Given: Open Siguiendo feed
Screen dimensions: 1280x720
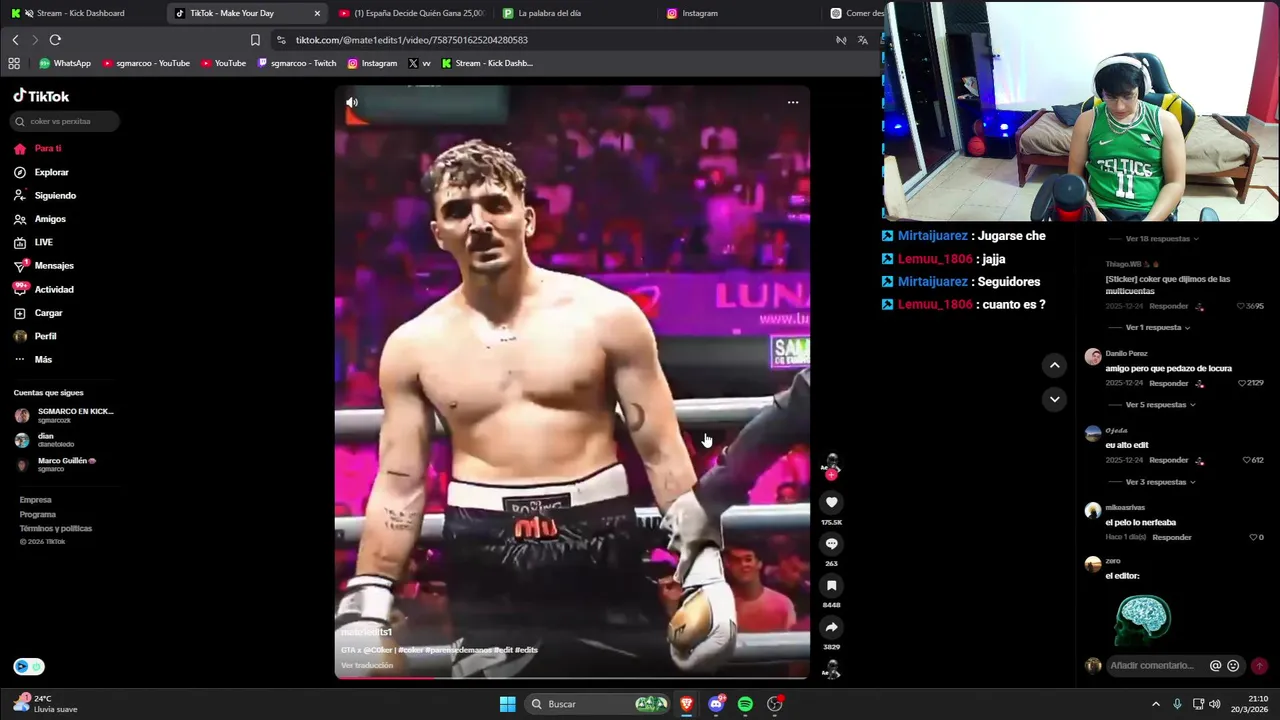Looking at the screenshot, I should pyautogui.click(x=45, y=196).
